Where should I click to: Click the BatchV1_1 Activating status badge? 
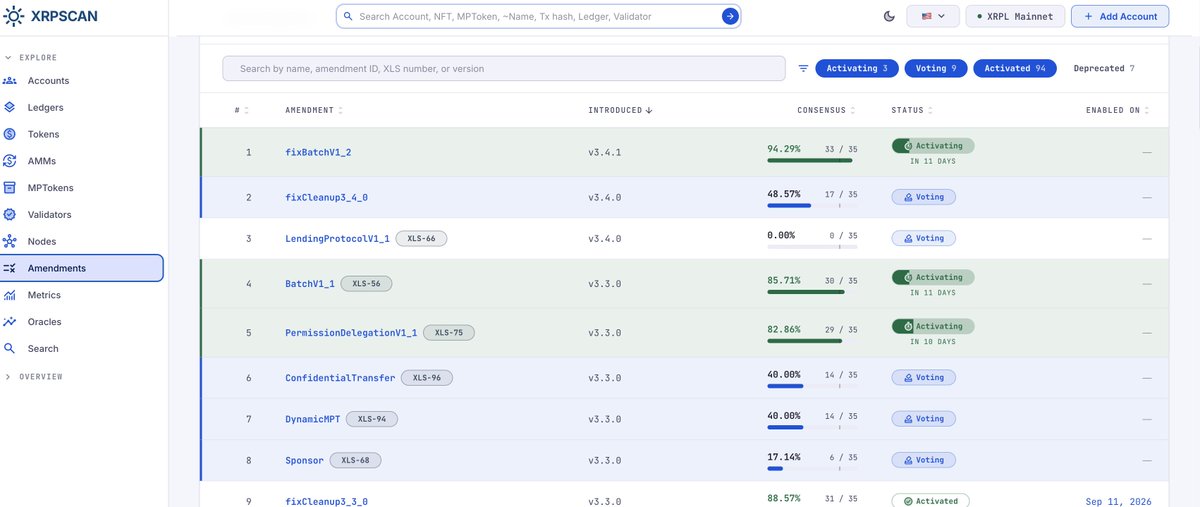[933, 278]
